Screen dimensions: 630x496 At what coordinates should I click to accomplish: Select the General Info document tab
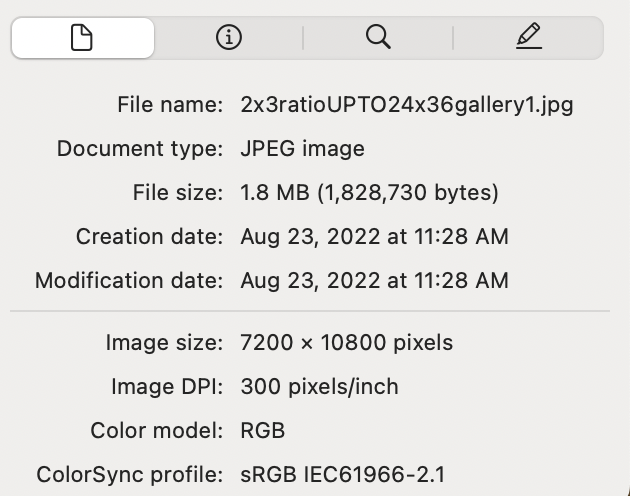click(82, 38)
